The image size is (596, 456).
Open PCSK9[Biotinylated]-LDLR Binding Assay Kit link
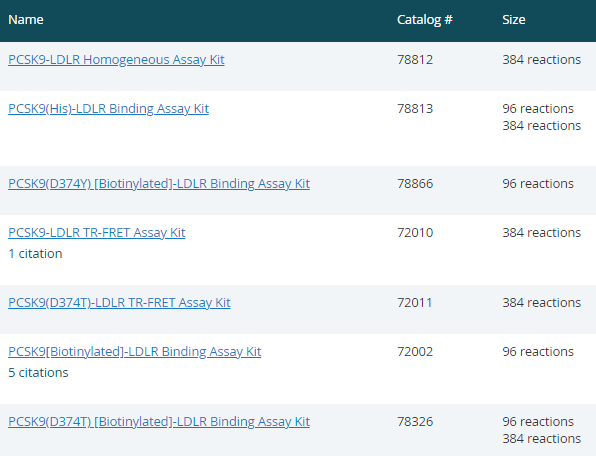pyautogui.click(x=135, y=352)
